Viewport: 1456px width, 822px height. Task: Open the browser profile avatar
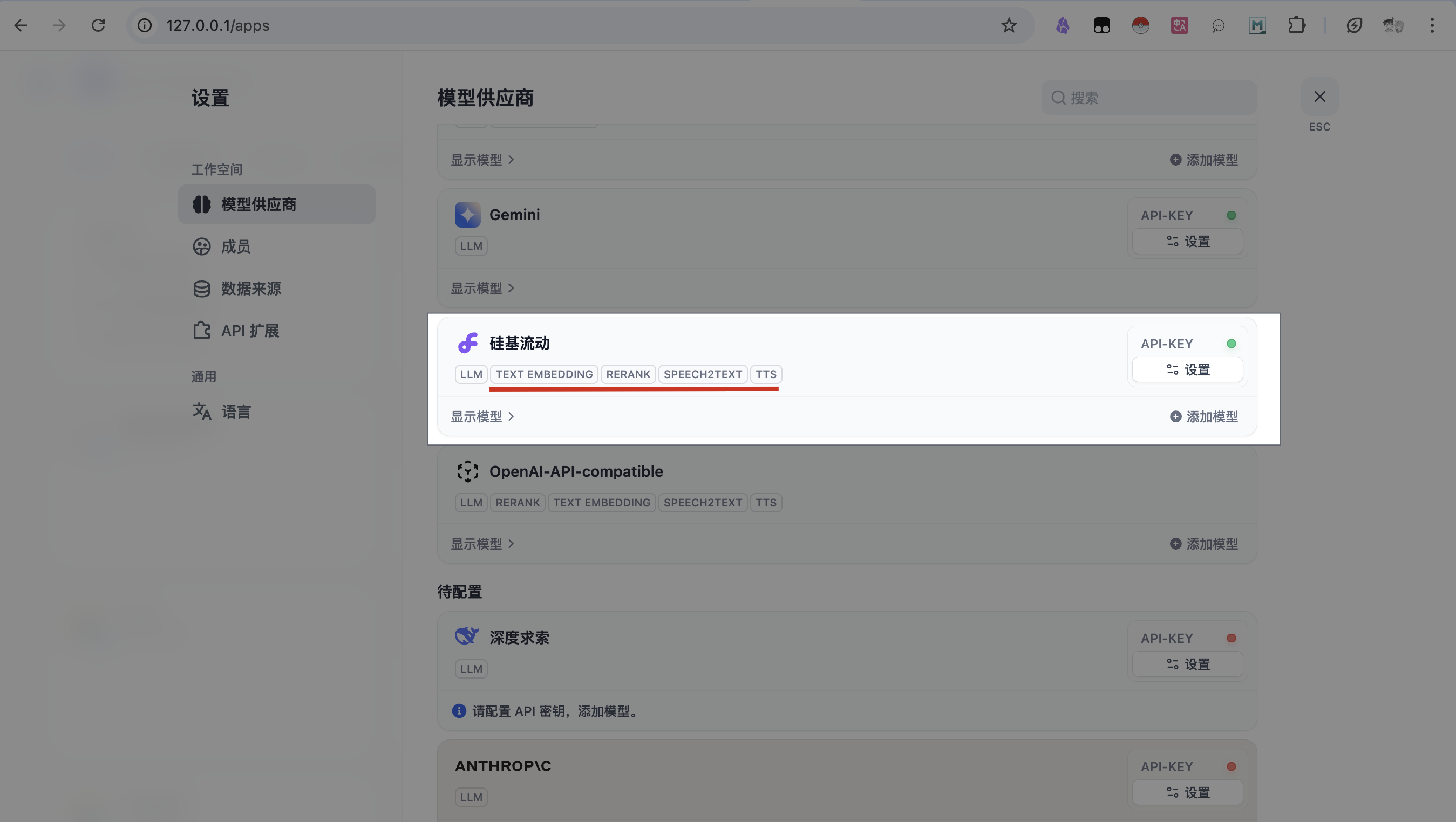tap(1393, 25)
